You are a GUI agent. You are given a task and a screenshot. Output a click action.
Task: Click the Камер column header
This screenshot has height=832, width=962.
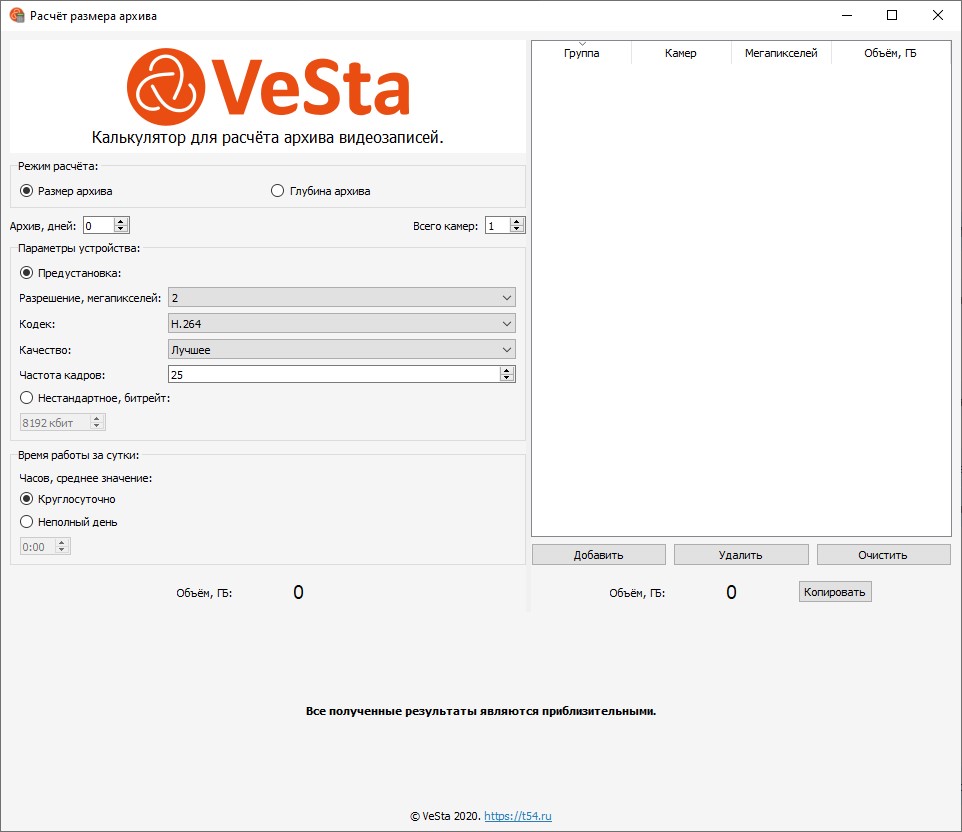680,54
